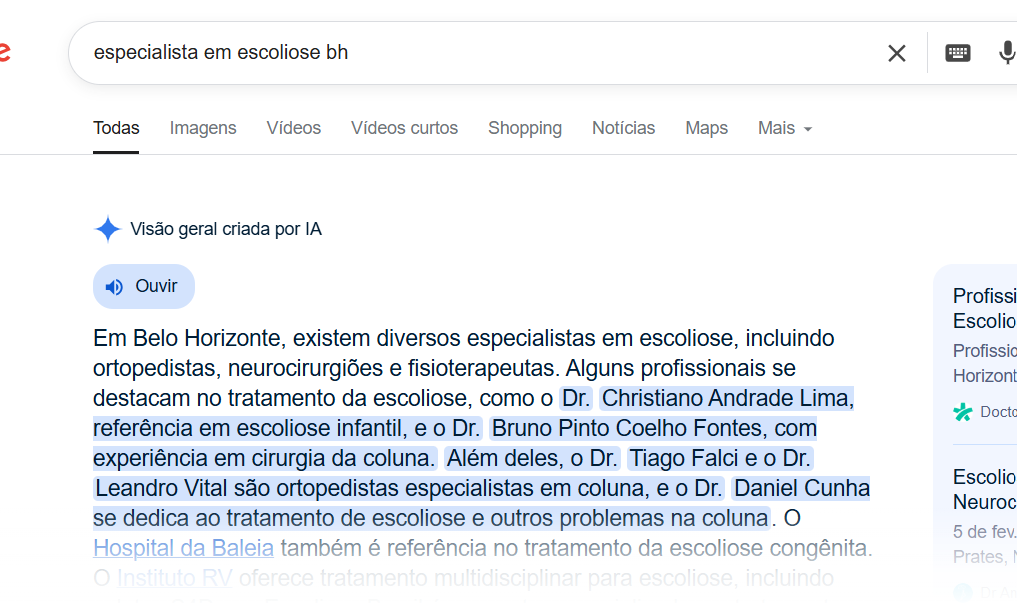Clear the search query with X icon
This screenshot has width=1017, height=603.
pos(896,53)
